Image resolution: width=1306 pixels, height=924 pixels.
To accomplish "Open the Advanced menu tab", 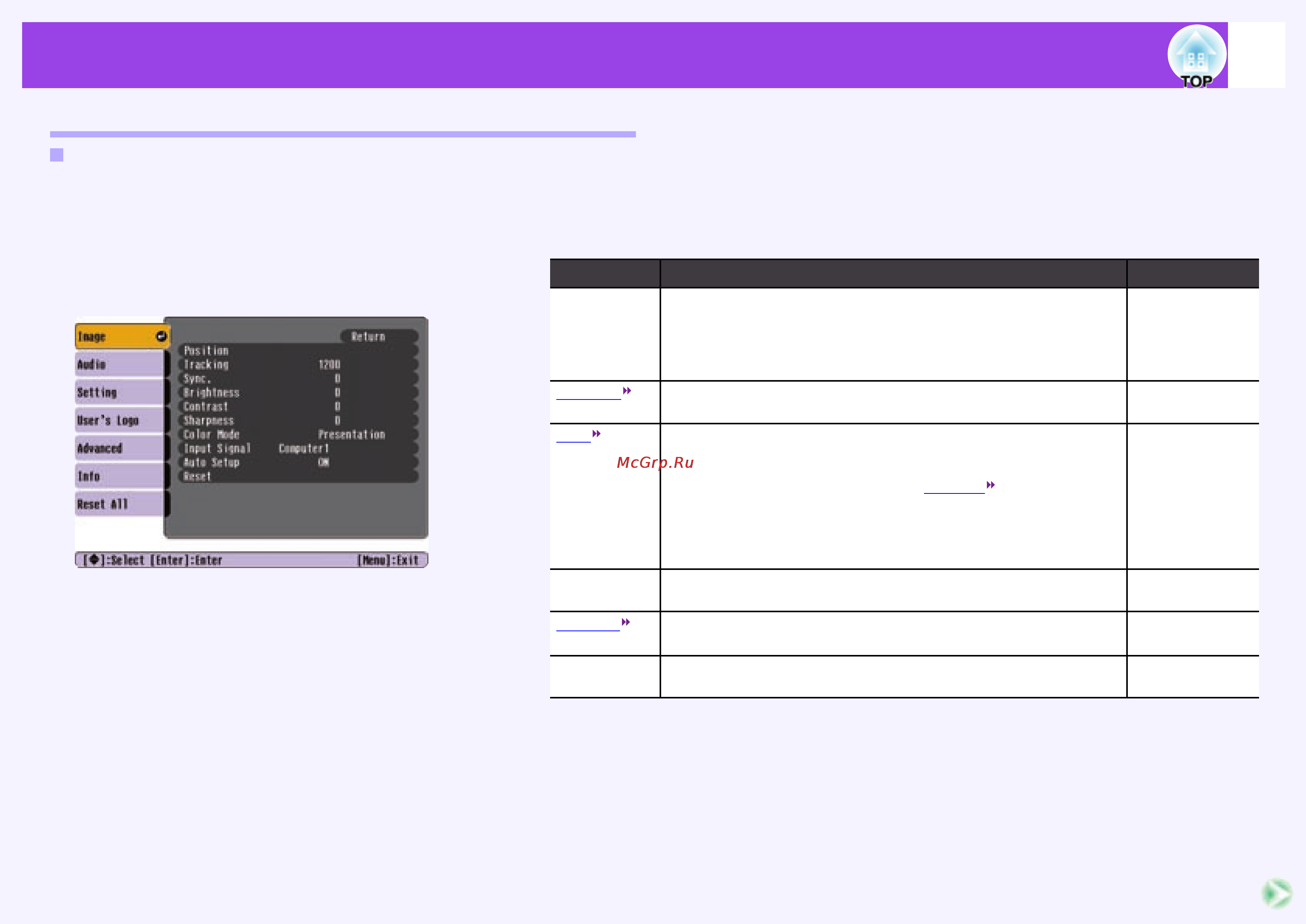I will 120,448.
